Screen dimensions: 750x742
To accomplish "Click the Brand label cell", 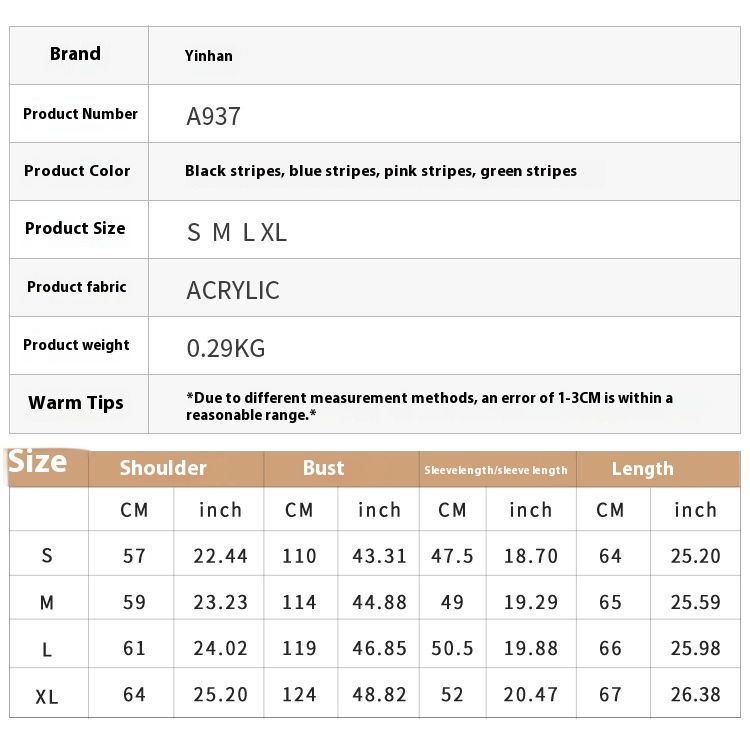I will (x=76, y=54).
